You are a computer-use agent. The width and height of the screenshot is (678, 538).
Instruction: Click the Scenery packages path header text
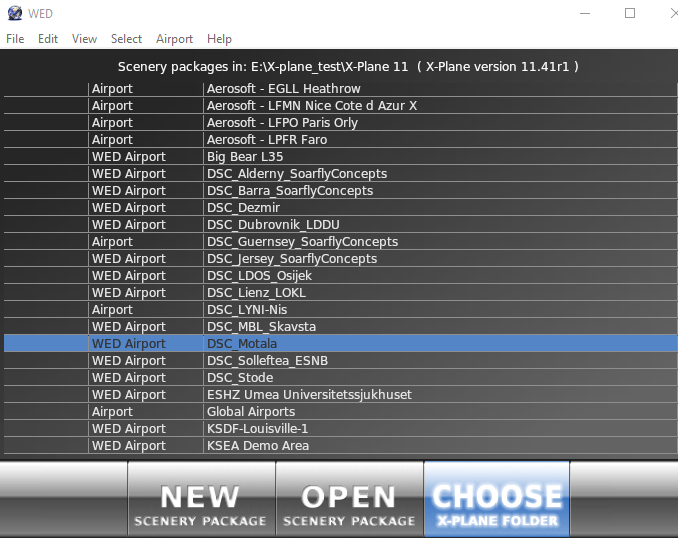point(349,67)
